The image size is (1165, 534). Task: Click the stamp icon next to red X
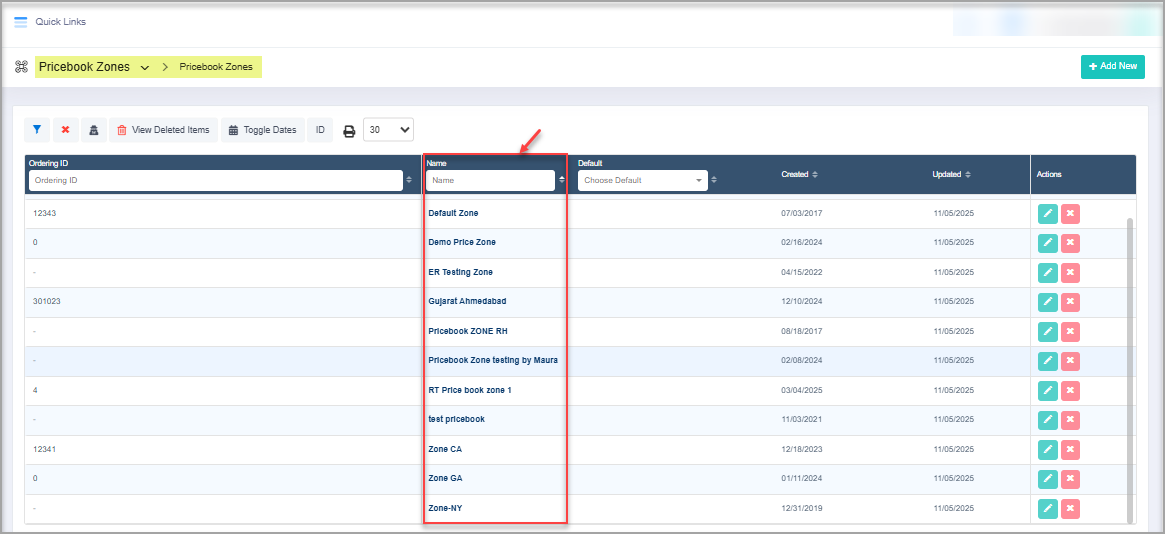(93, 130)
